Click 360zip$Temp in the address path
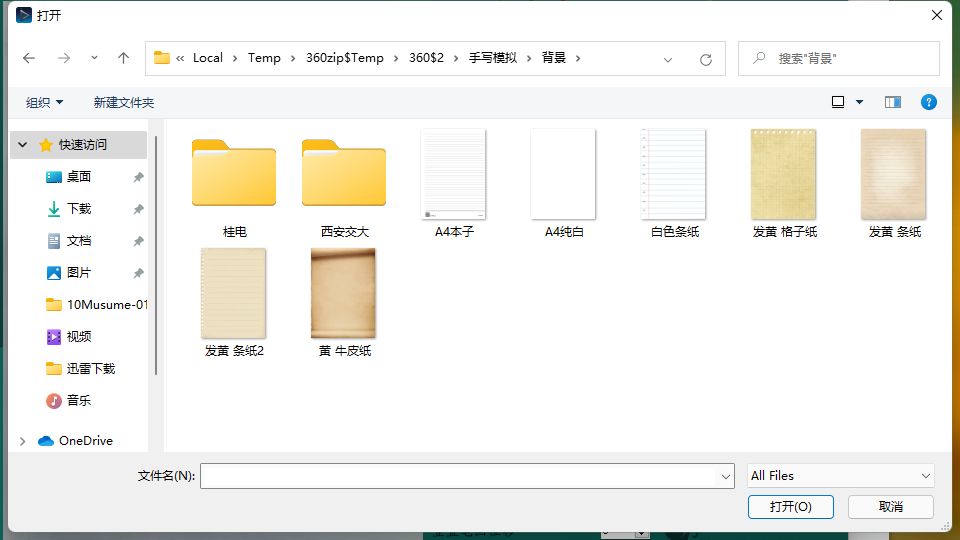Screen dimensions: 960x540 pyautogui.click(x=345, y=58)
